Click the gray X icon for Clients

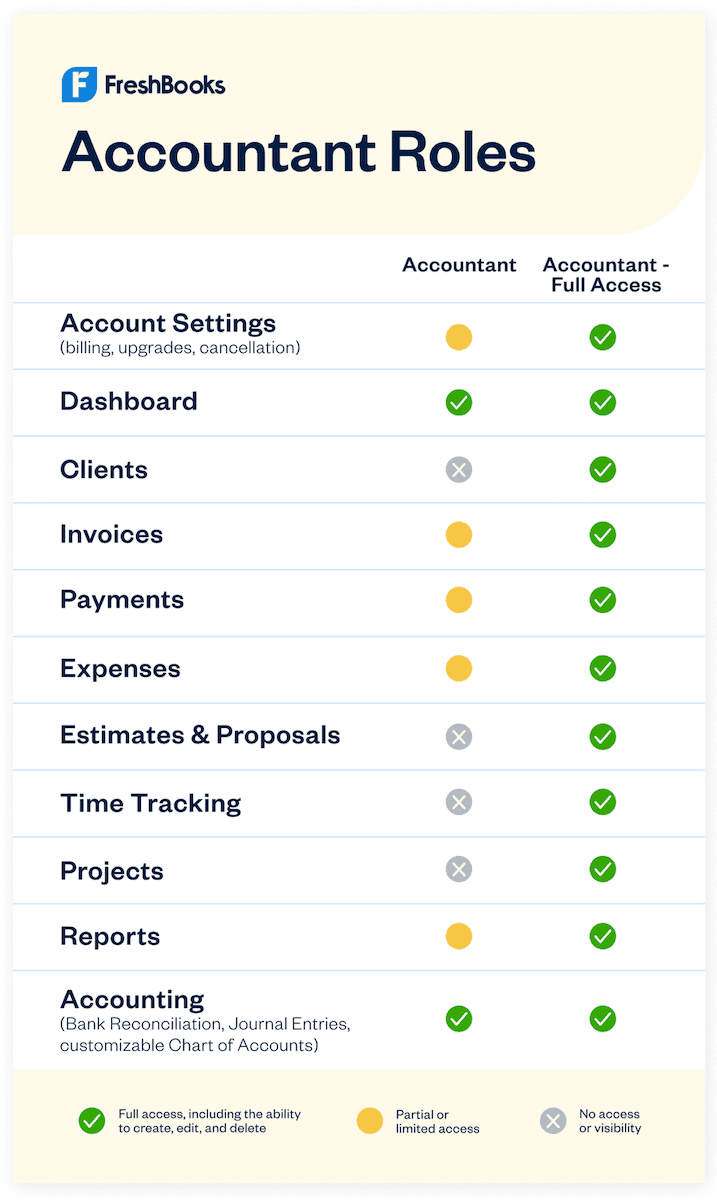[x=459, y=469]
